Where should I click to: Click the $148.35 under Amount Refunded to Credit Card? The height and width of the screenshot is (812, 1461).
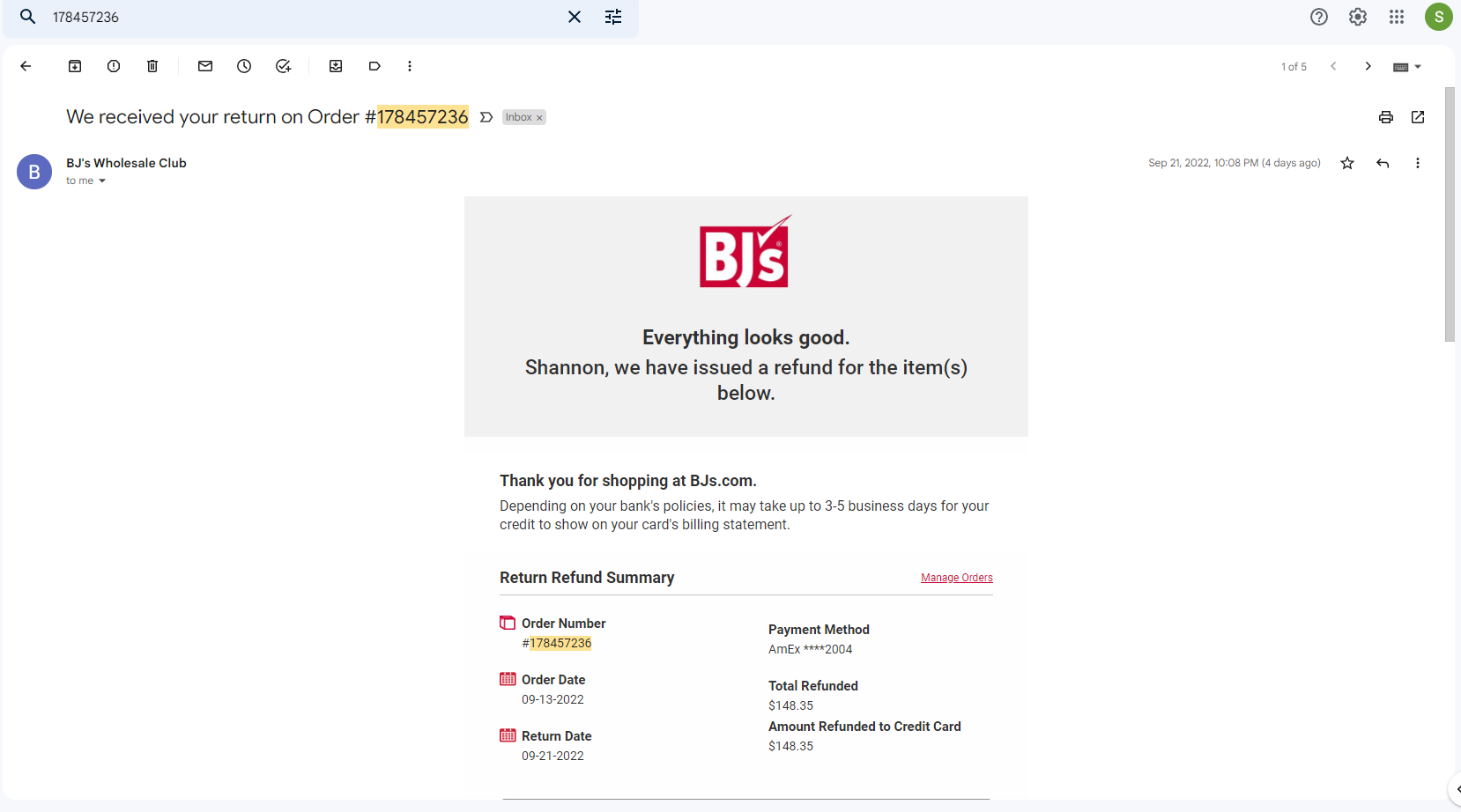pos(791,746)
